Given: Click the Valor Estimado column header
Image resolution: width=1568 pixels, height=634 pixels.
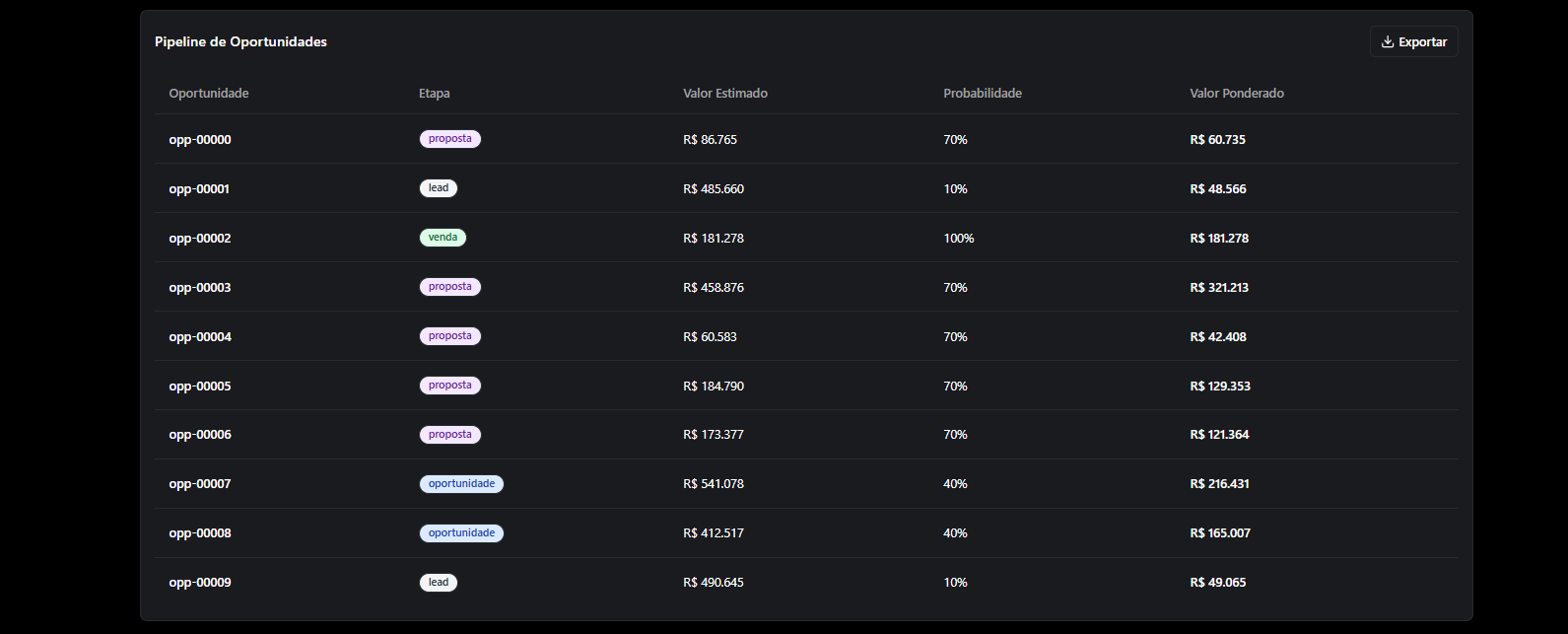Looking at the screenshot, I should coord(724,94).
